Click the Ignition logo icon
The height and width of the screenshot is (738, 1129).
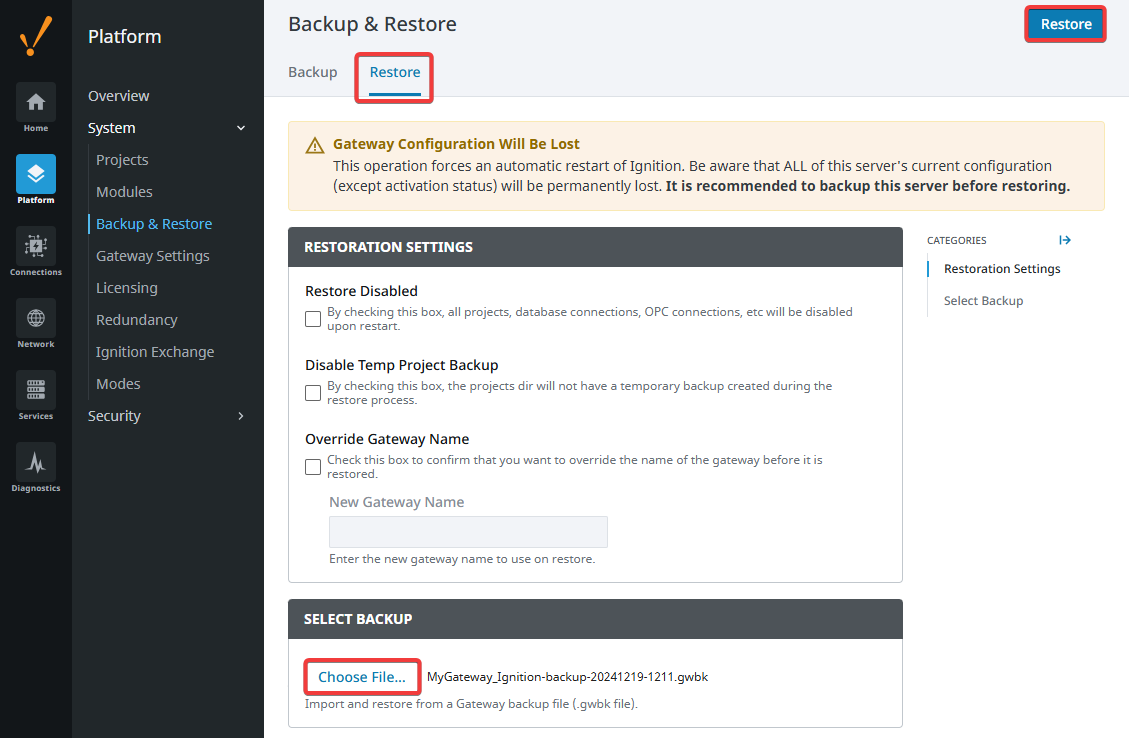(x=35, y=36)
